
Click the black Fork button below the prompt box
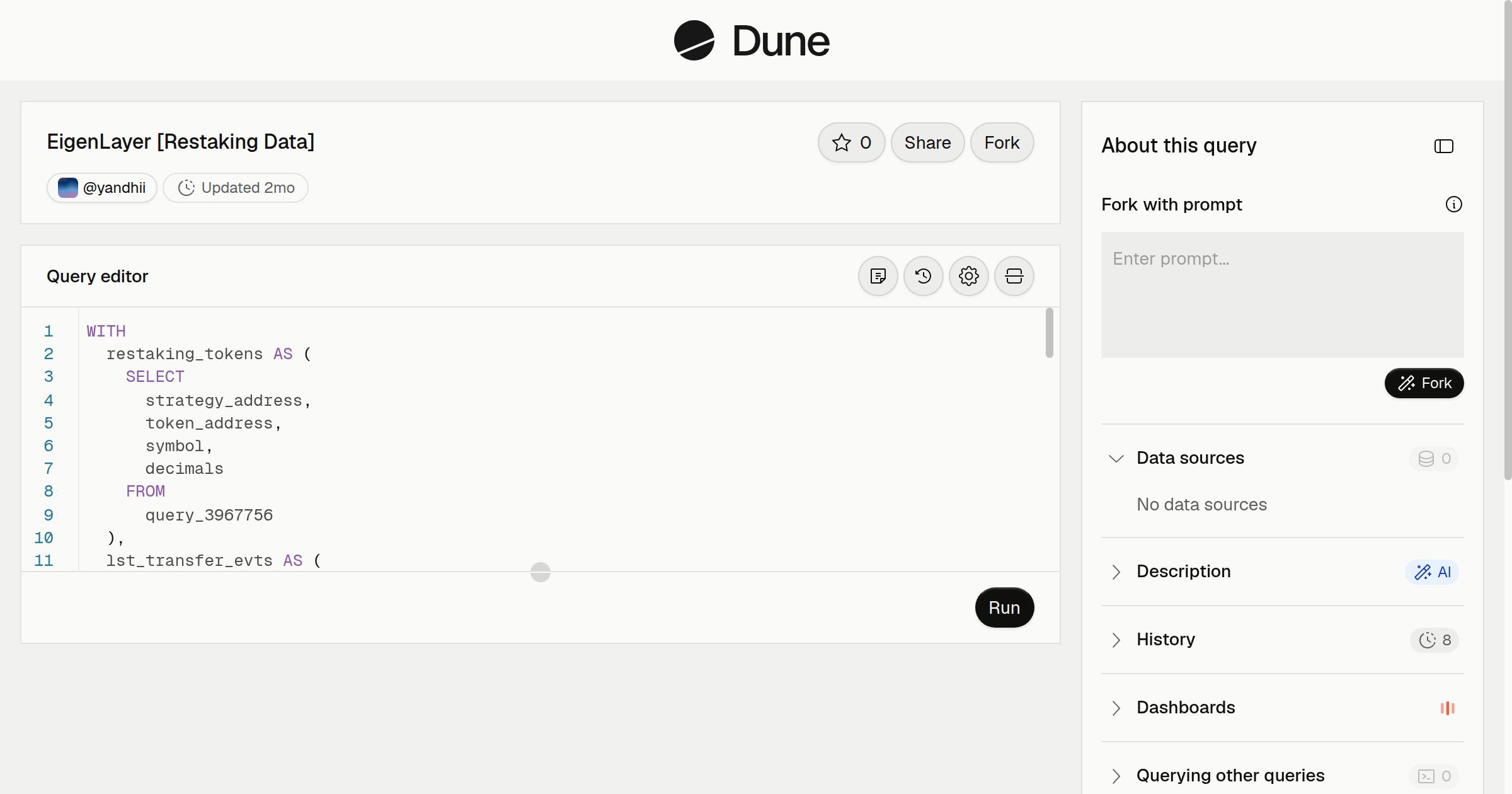1424,383
